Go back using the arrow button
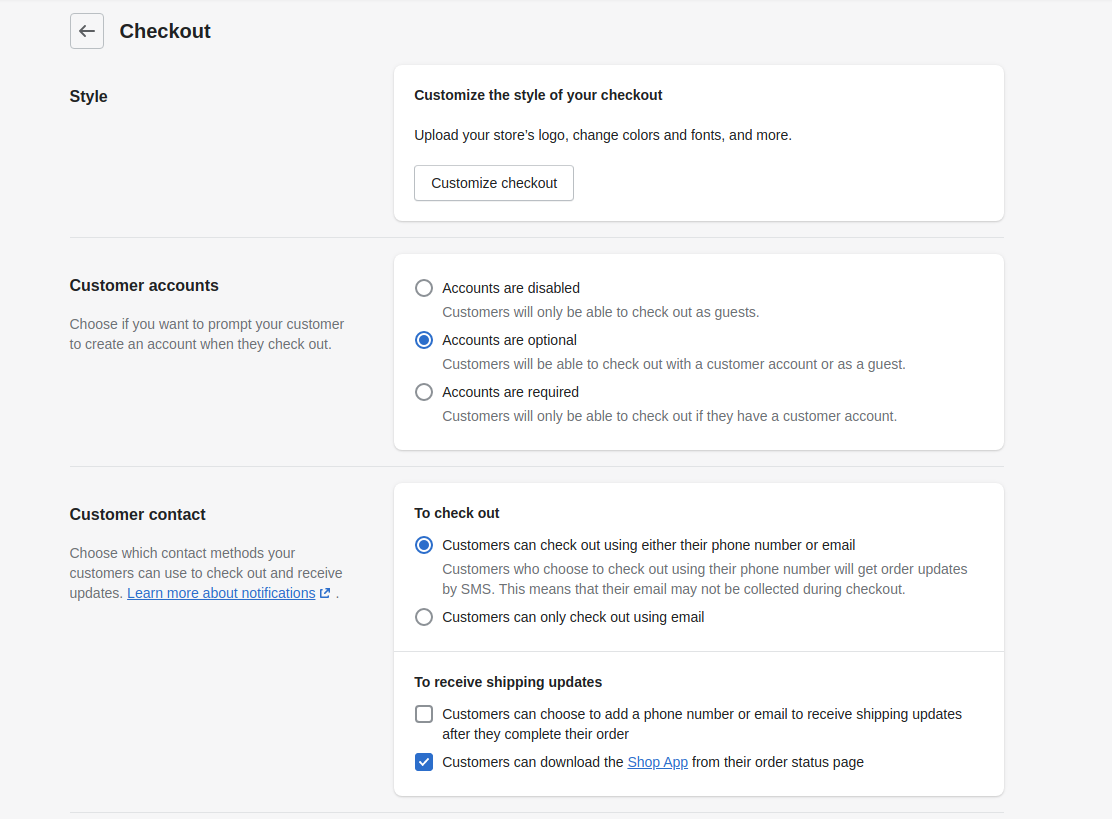Image resolution: width=1112 pixels, height=819 pixels. tap(87, 31)
